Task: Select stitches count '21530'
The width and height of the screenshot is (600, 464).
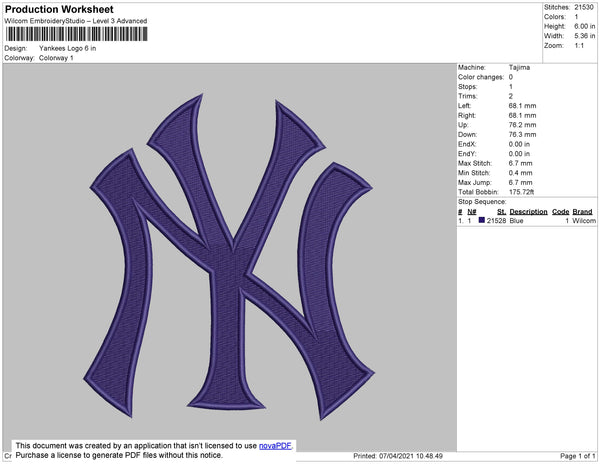Action: point(584,7)
